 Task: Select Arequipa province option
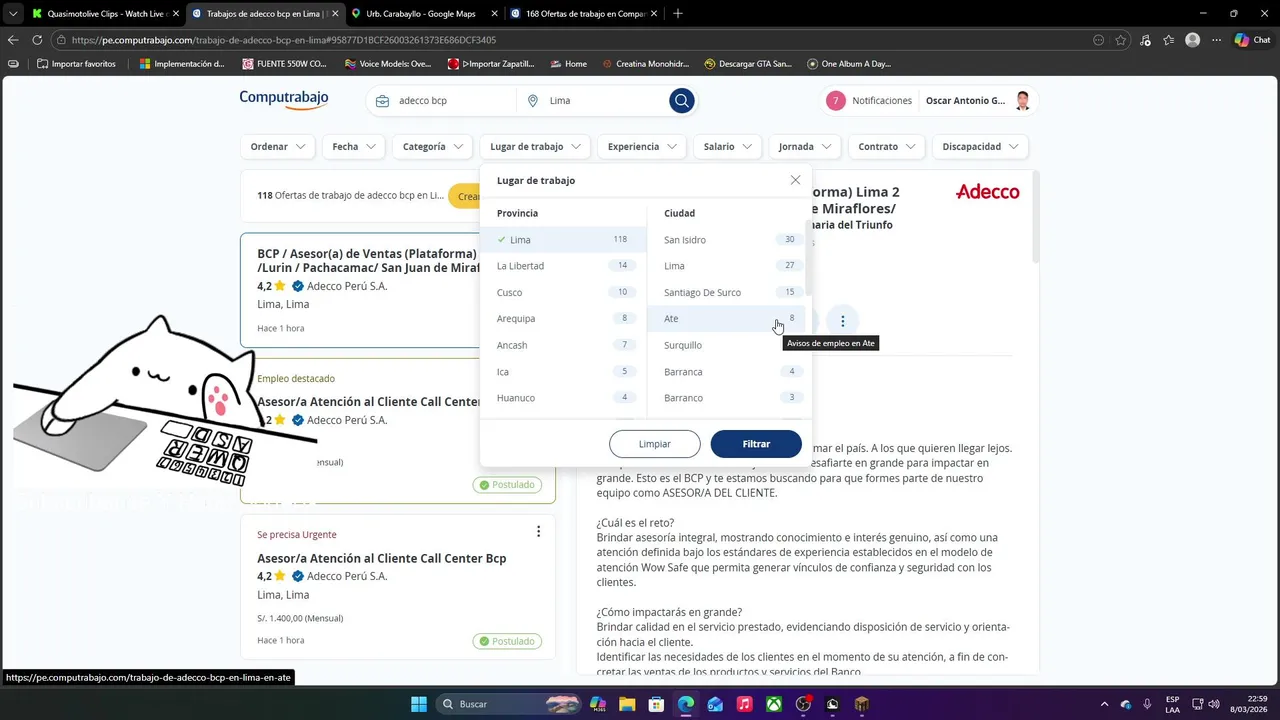tap(563, 318)
